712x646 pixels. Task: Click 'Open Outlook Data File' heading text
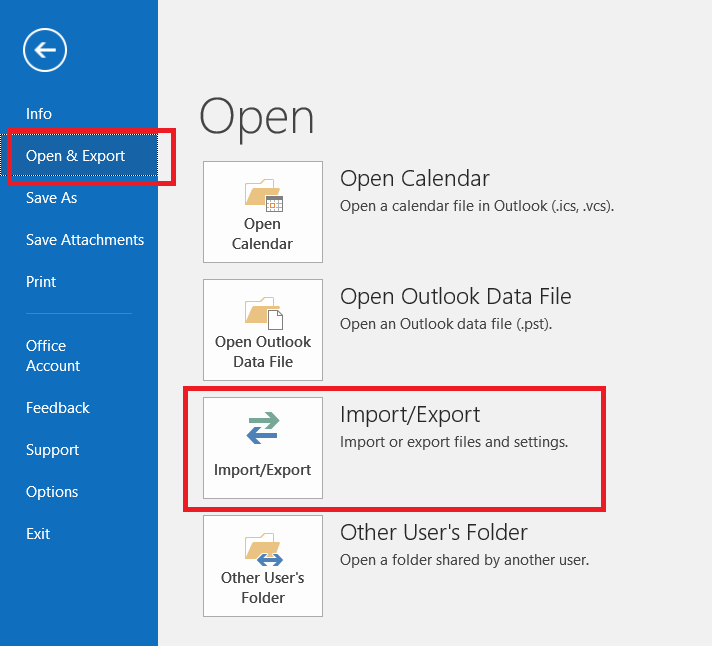point(455,296)
